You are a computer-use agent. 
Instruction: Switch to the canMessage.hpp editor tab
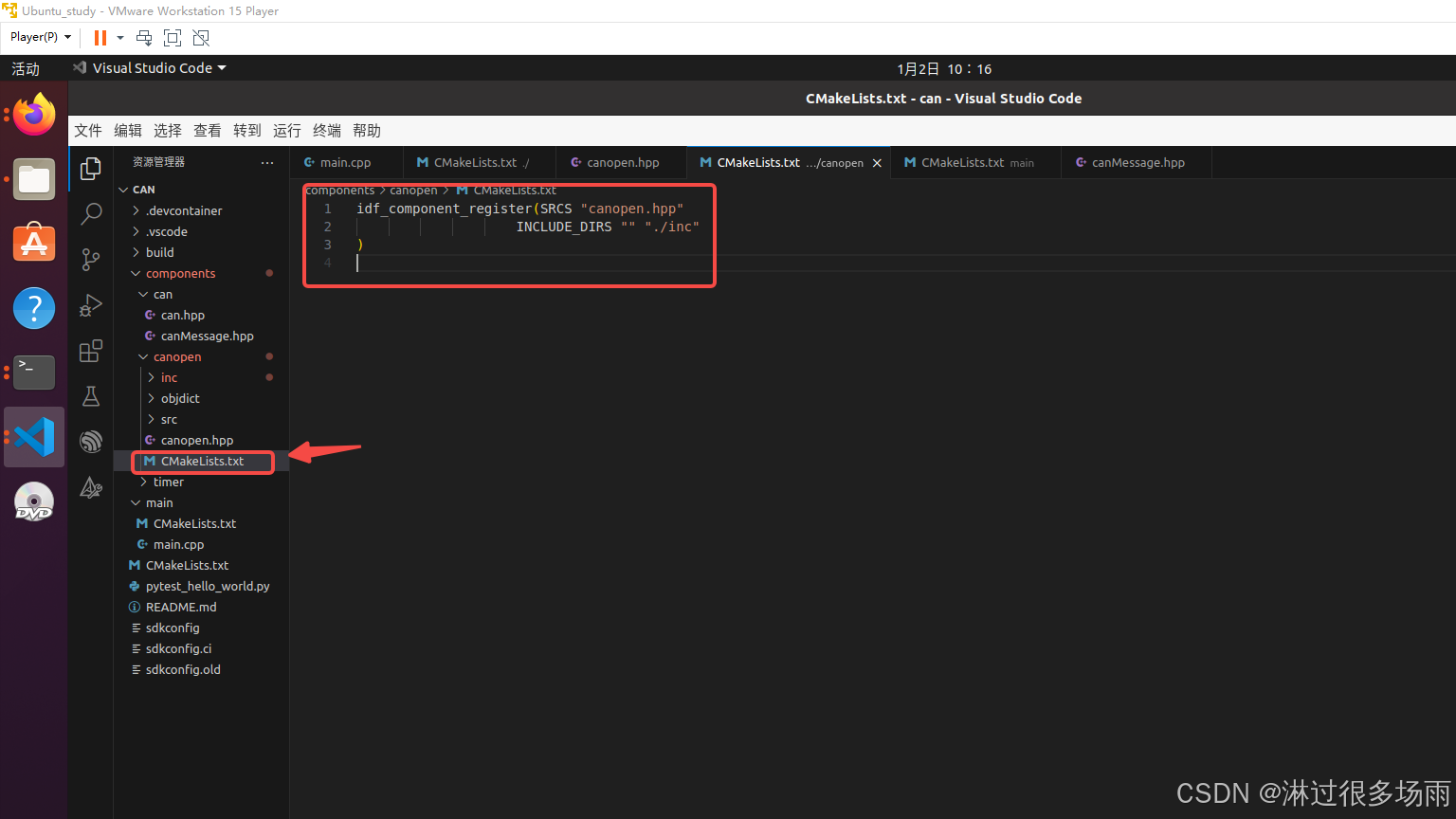[1137, 163]
